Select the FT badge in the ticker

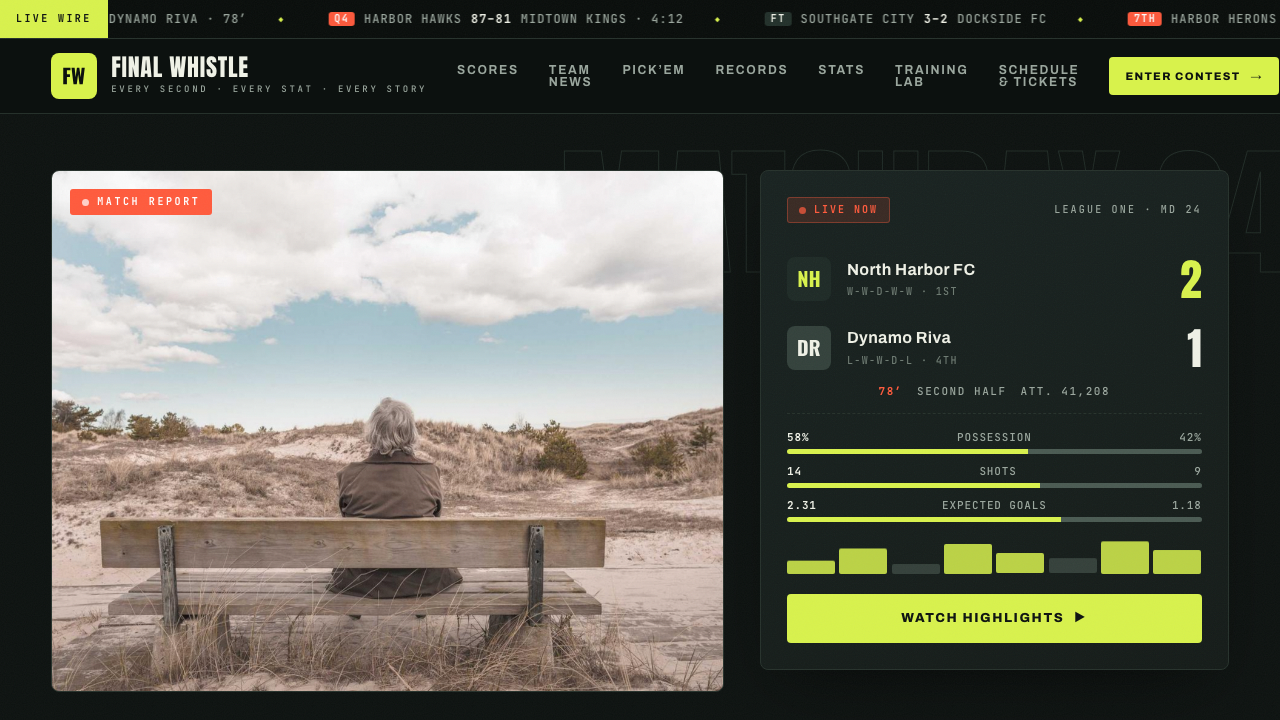click(x=778, y=19)
